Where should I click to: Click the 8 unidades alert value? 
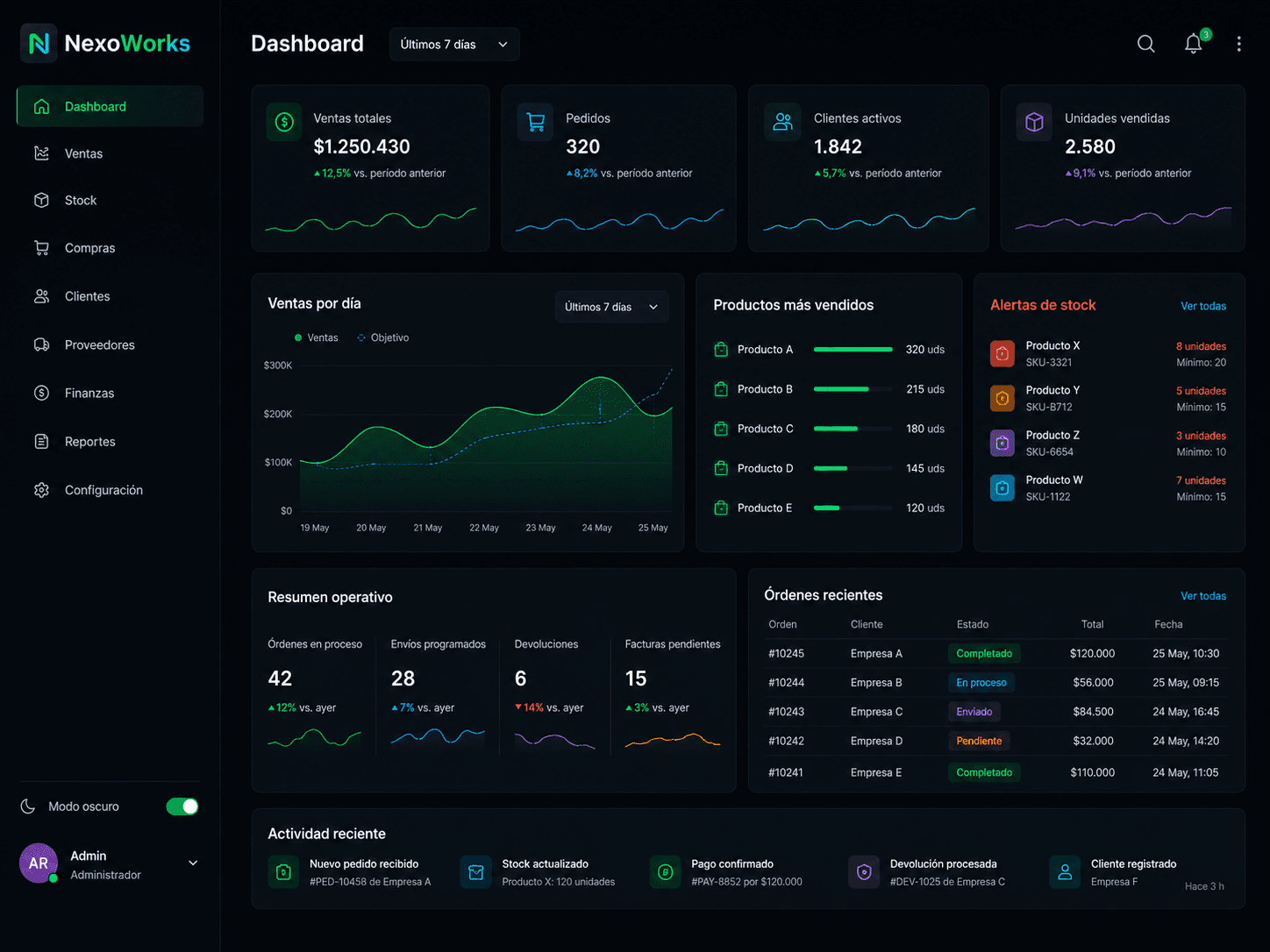pyautogui.click(x=1201, y=346)
